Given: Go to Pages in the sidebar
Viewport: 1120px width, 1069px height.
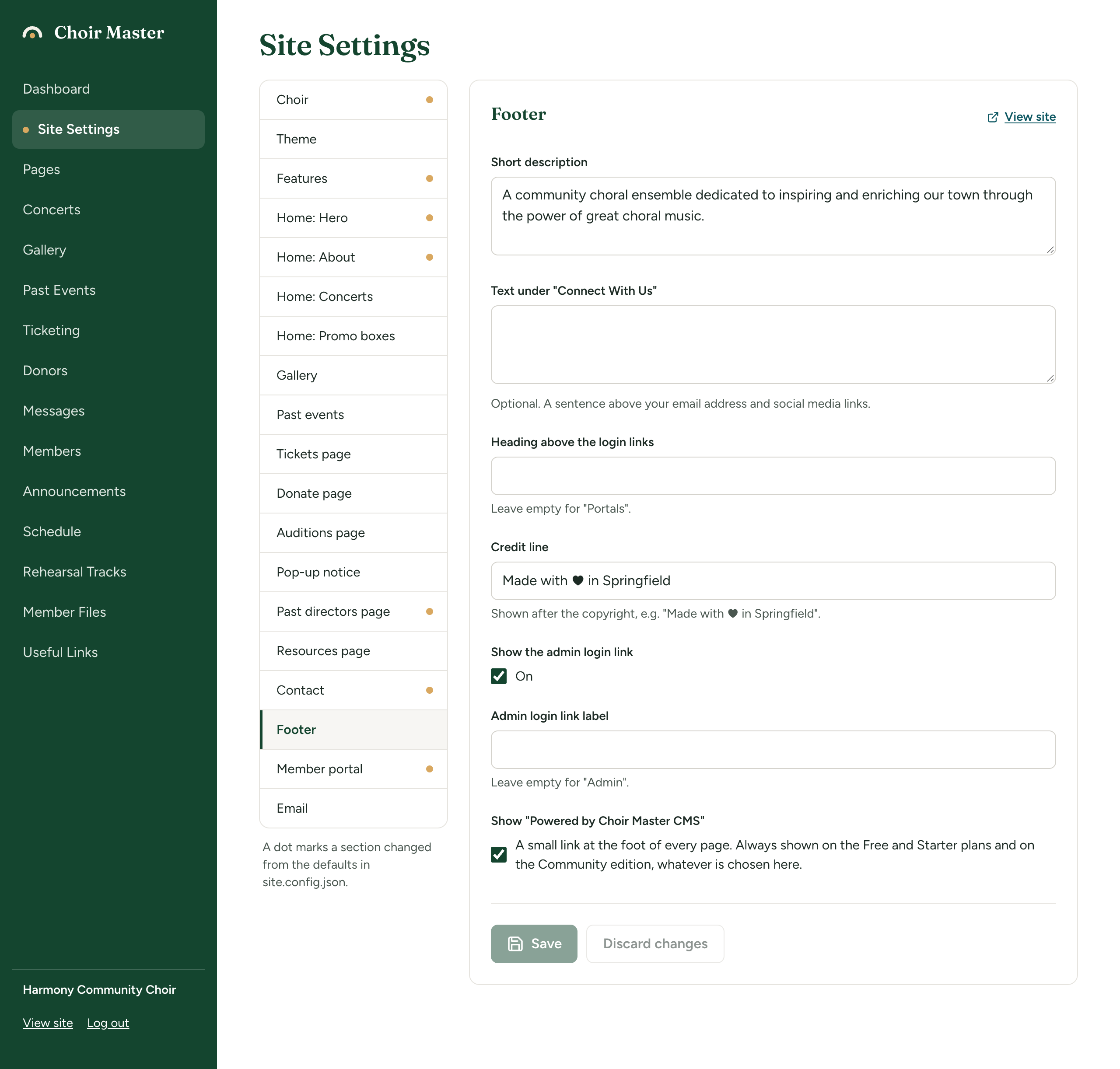Looking at the screenshot, I should point(108,169).
